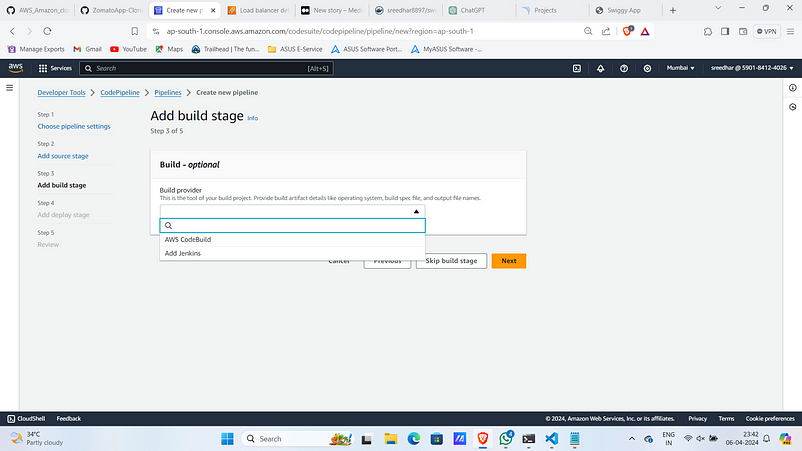The height and width of the screenshot is (451, 802).
Task: Toggle the left hamburger navigation menu
Action: point(9,88)
